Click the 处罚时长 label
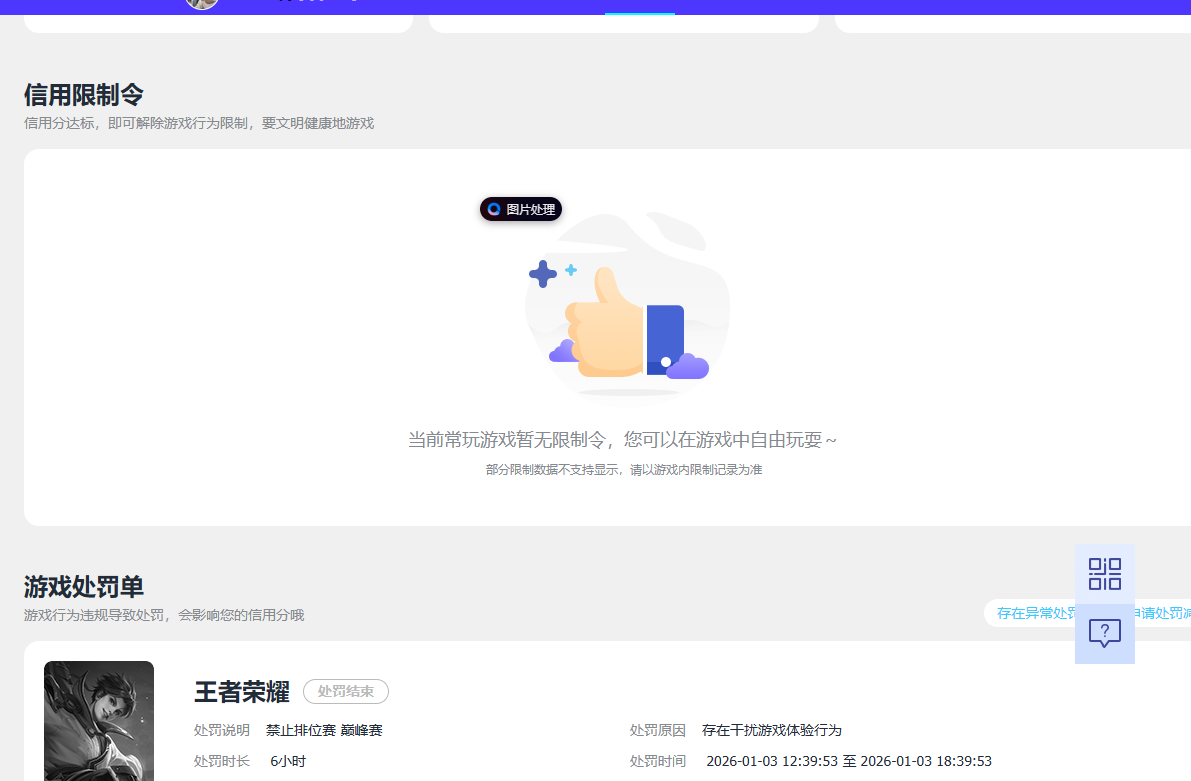 (222, 761)
